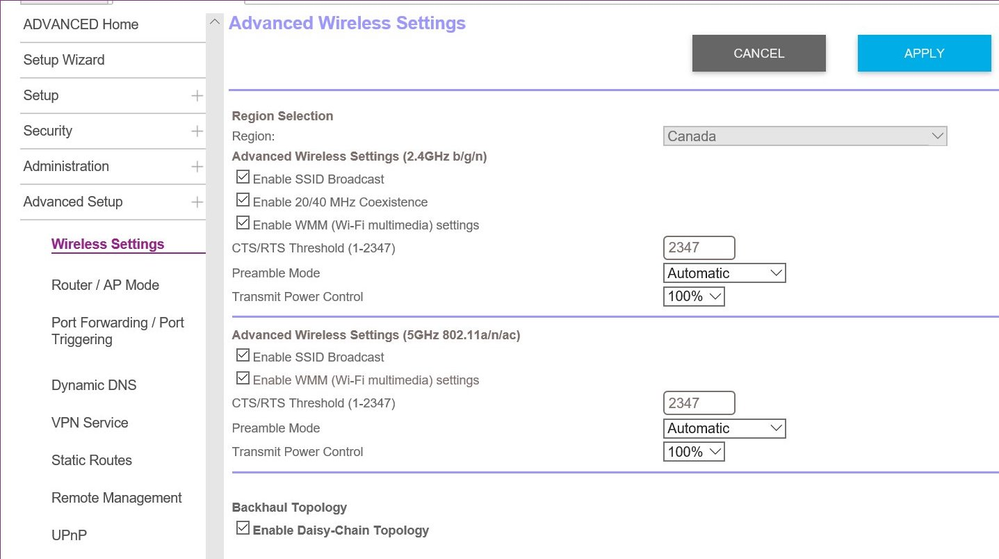Uncheck 5GHz Enable WMM settings
The image size is (999, 559).
pyautogui.click(x=242, y=379)
